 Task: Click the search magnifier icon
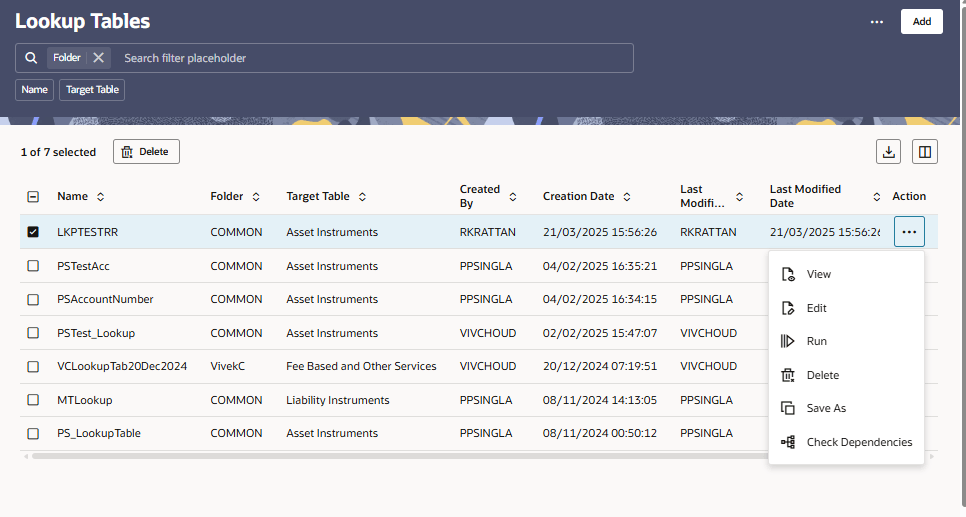click(31, 58)
